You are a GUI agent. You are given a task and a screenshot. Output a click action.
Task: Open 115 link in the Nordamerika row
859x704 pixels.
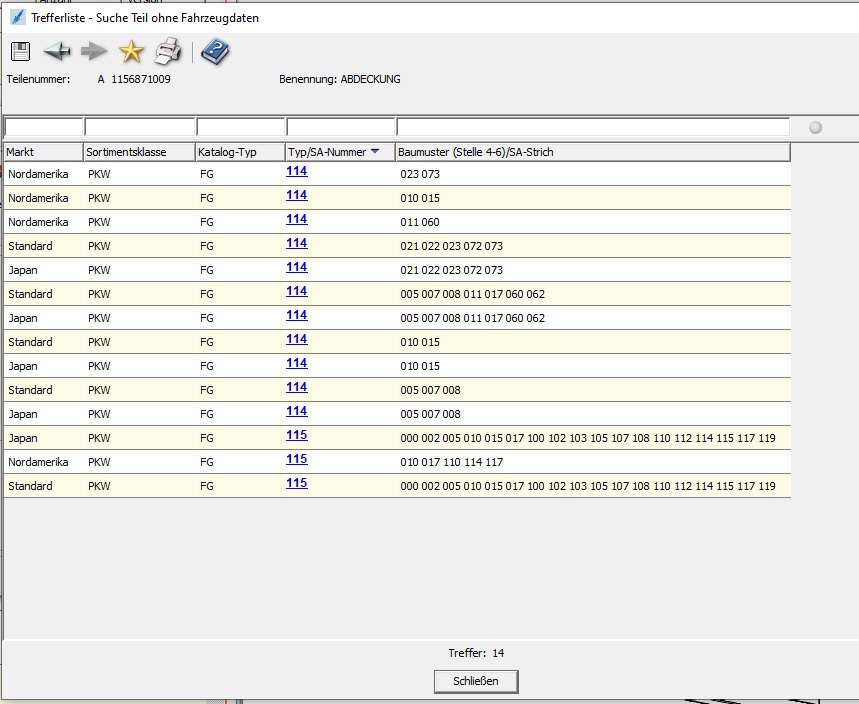(296, 459)
